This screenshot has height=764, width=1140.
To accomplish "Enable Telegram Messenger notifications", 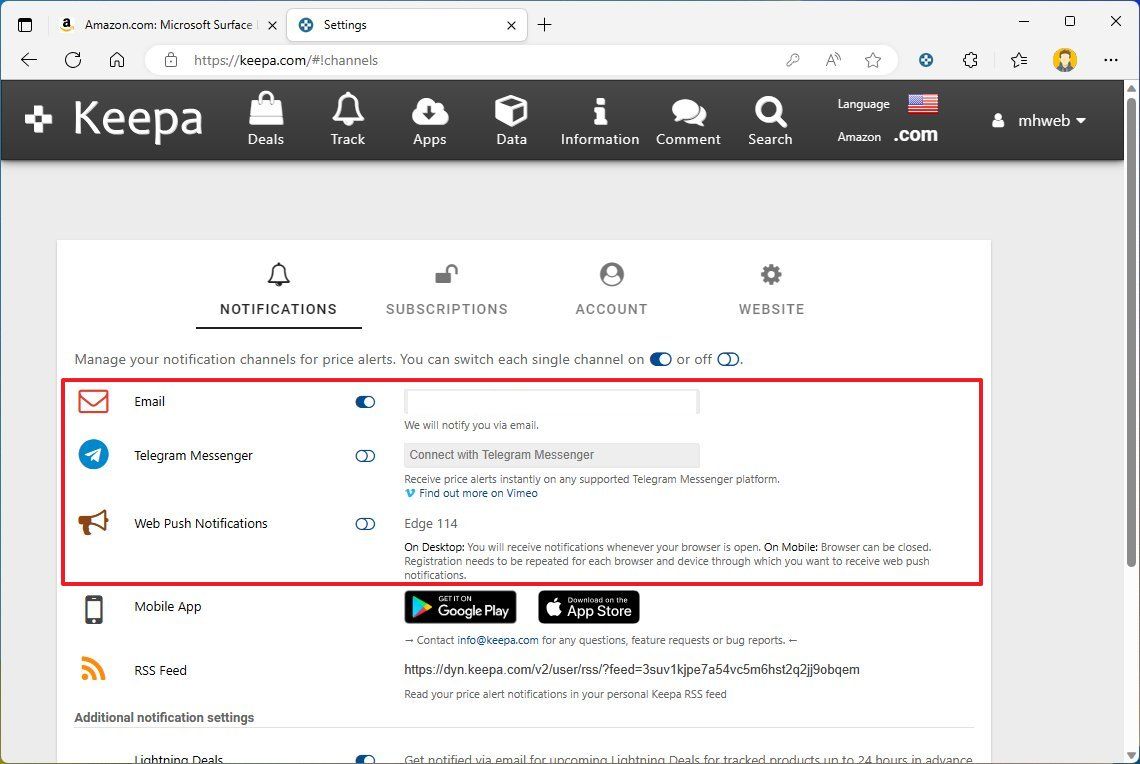I will coord(364,455).
